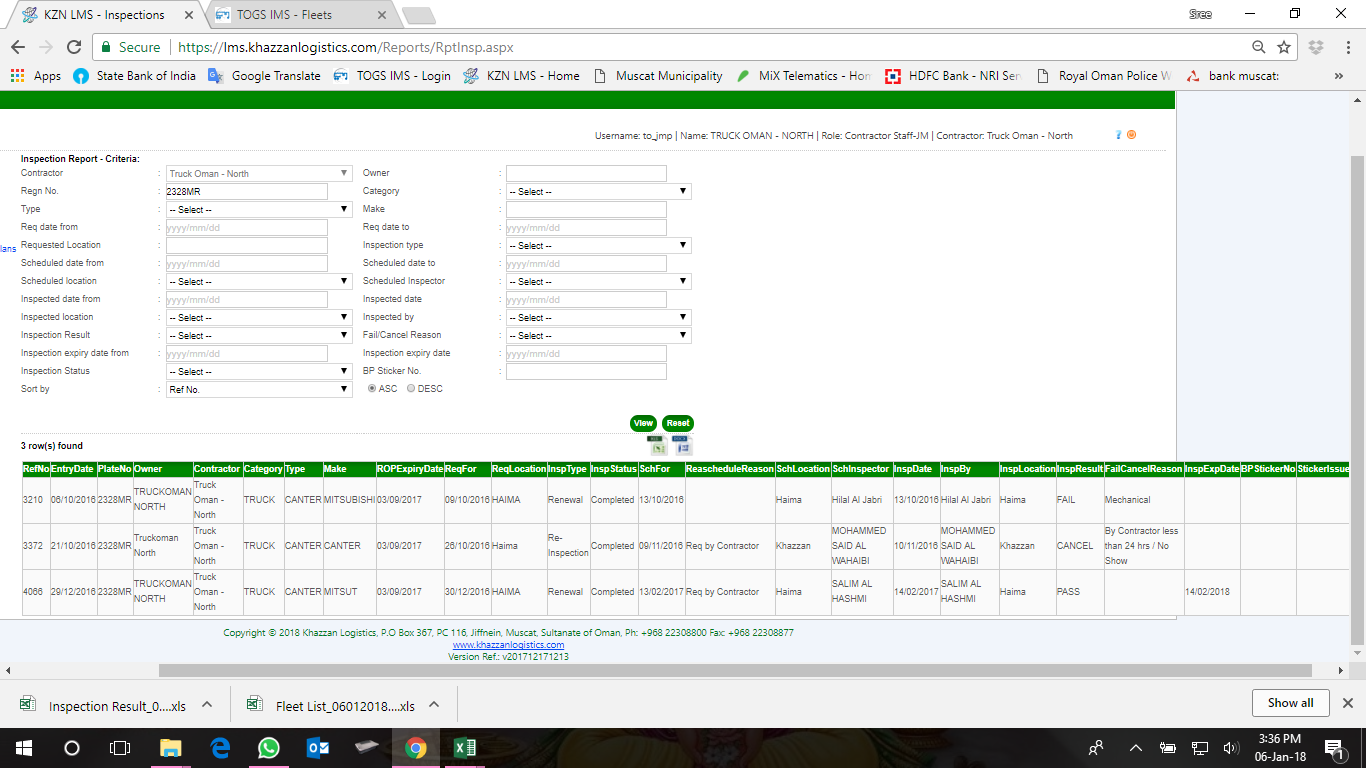Bookmark this page with the star icon
Image resolution: width=1366 pixels, height=768 pixels.
(1284, 47)
